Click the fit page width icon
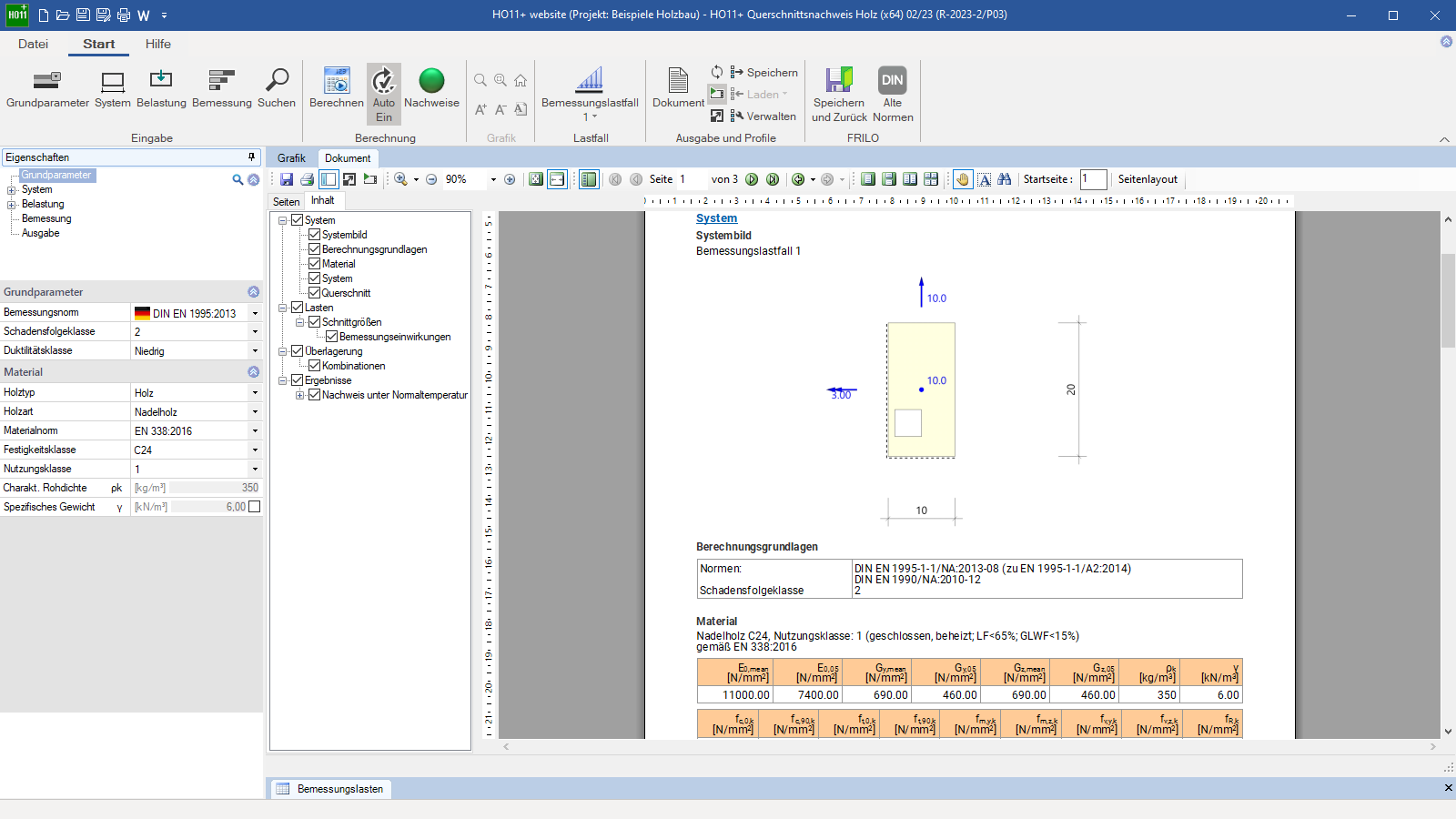1456x819 pixels. click(x=557, y=179)
